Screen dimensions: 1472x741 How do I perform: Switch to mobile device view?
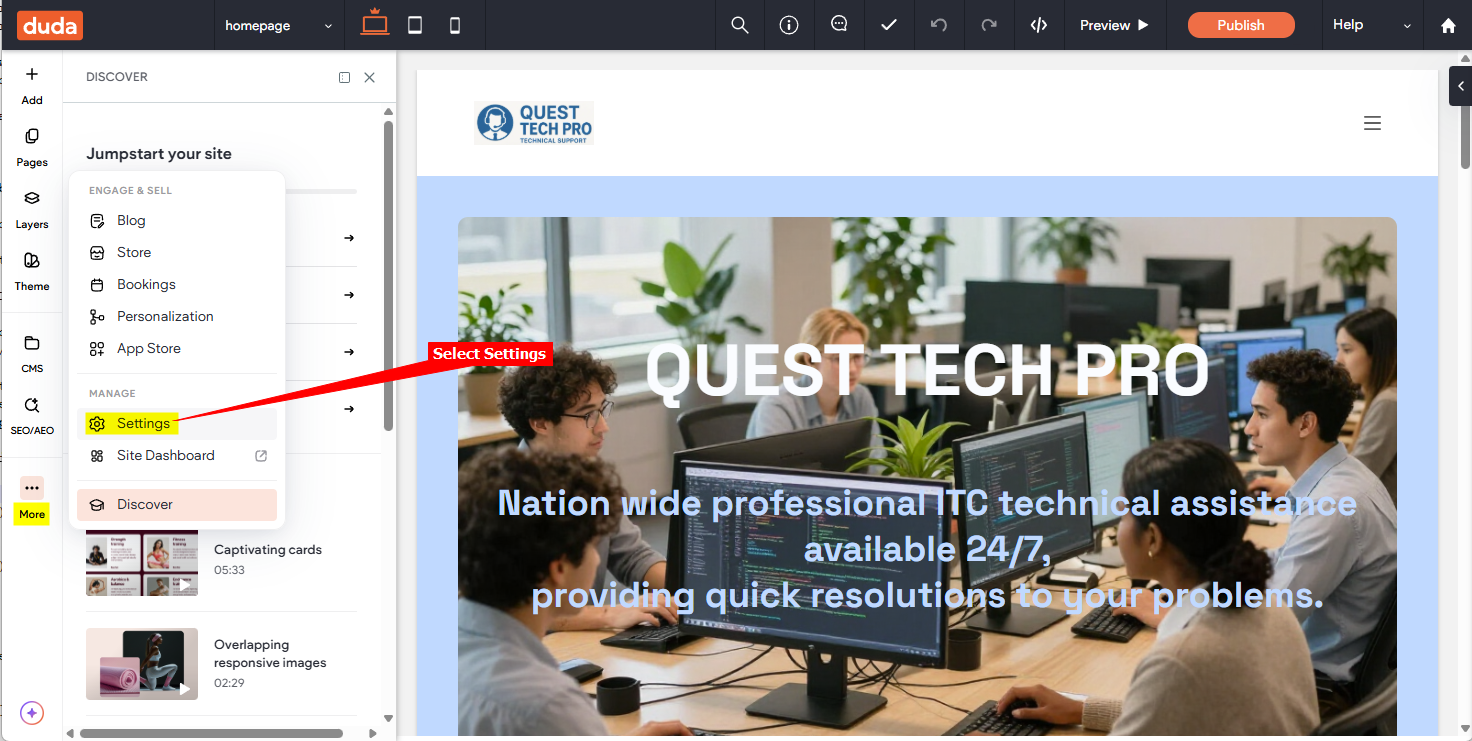[455, 26]
